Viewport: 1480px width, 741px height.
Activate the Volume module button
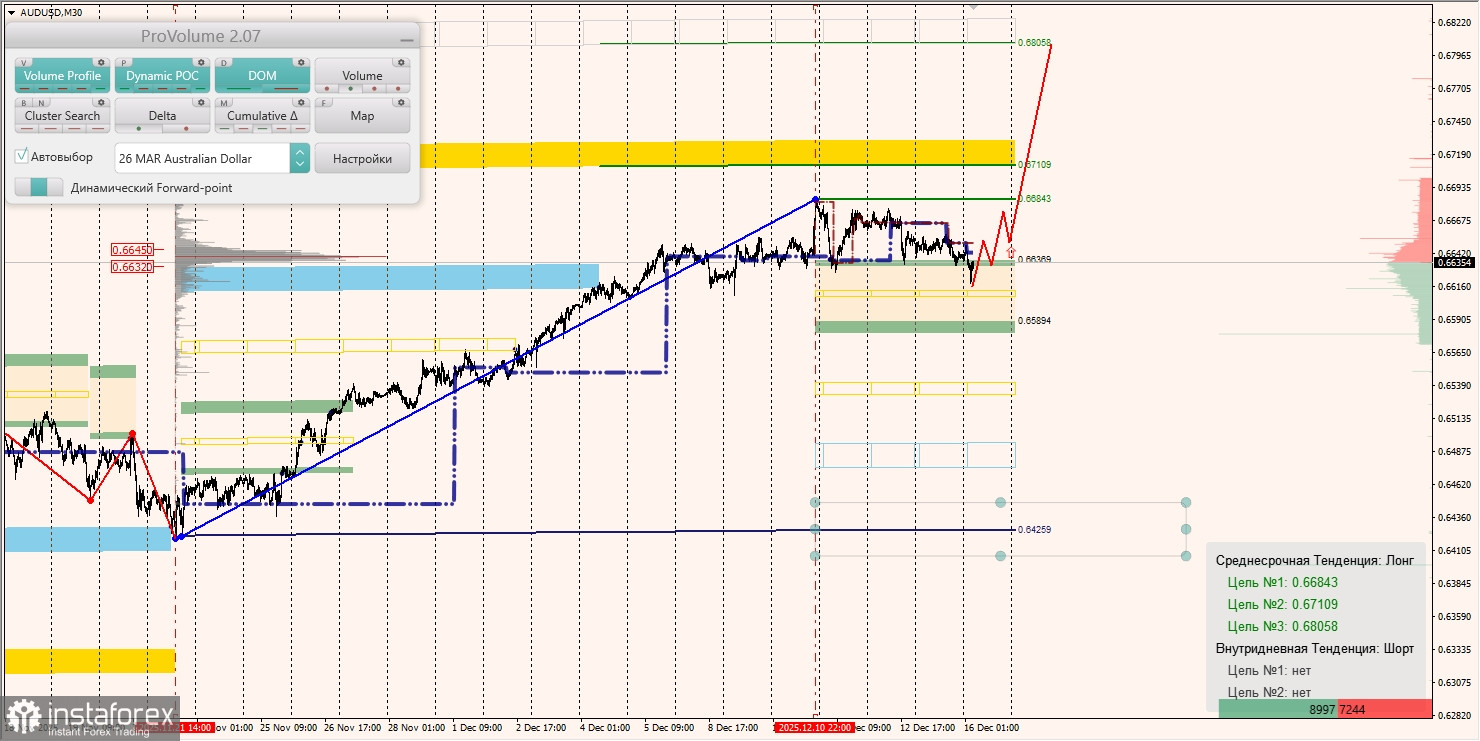tap(363, 75)
